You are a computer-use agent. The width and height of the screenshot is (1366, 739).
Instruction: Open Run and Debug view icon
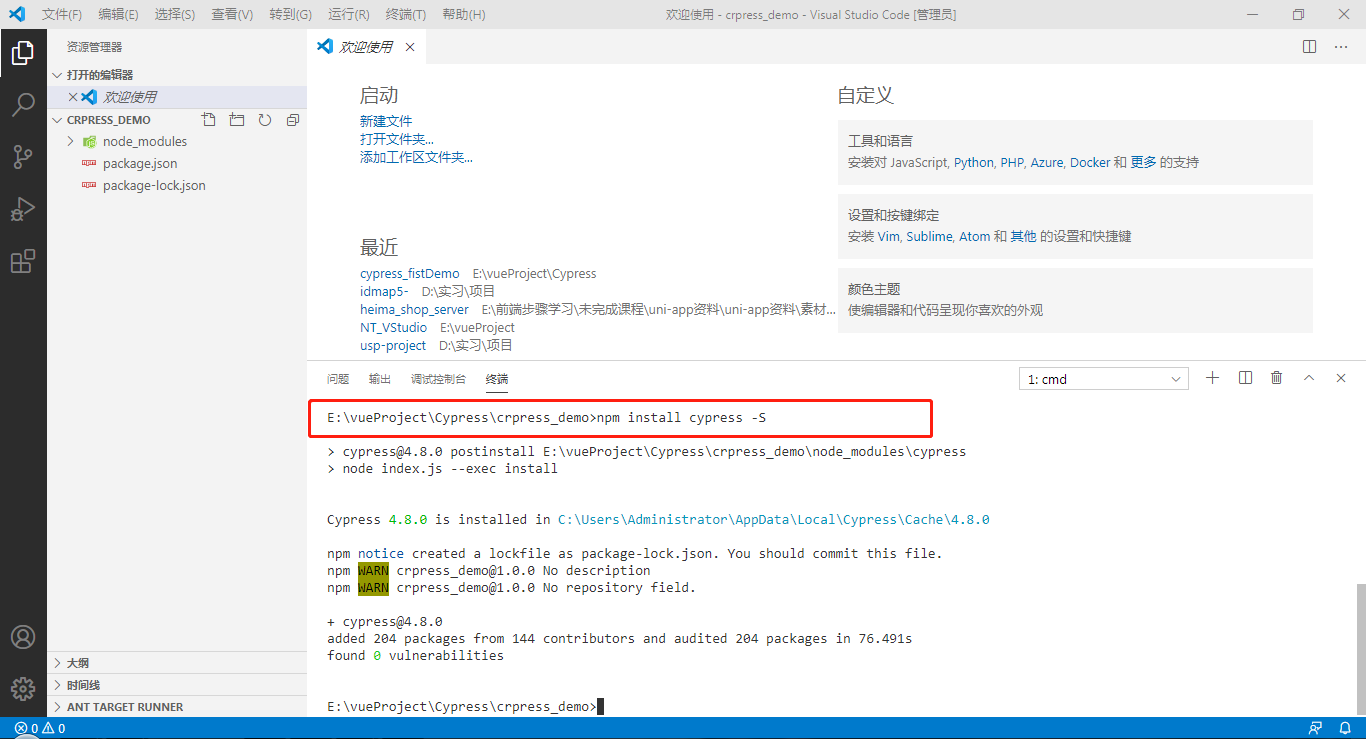(x=22, y=208)
